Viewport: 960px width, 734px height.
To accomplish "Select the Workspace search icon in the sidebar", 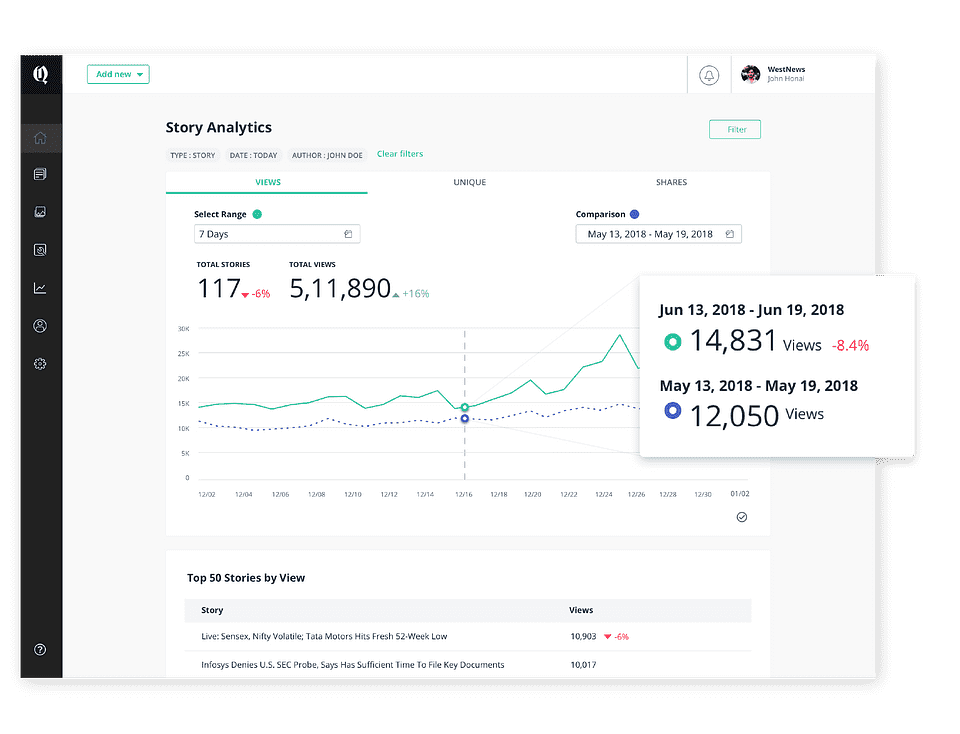I will click(x=40, y=249).
